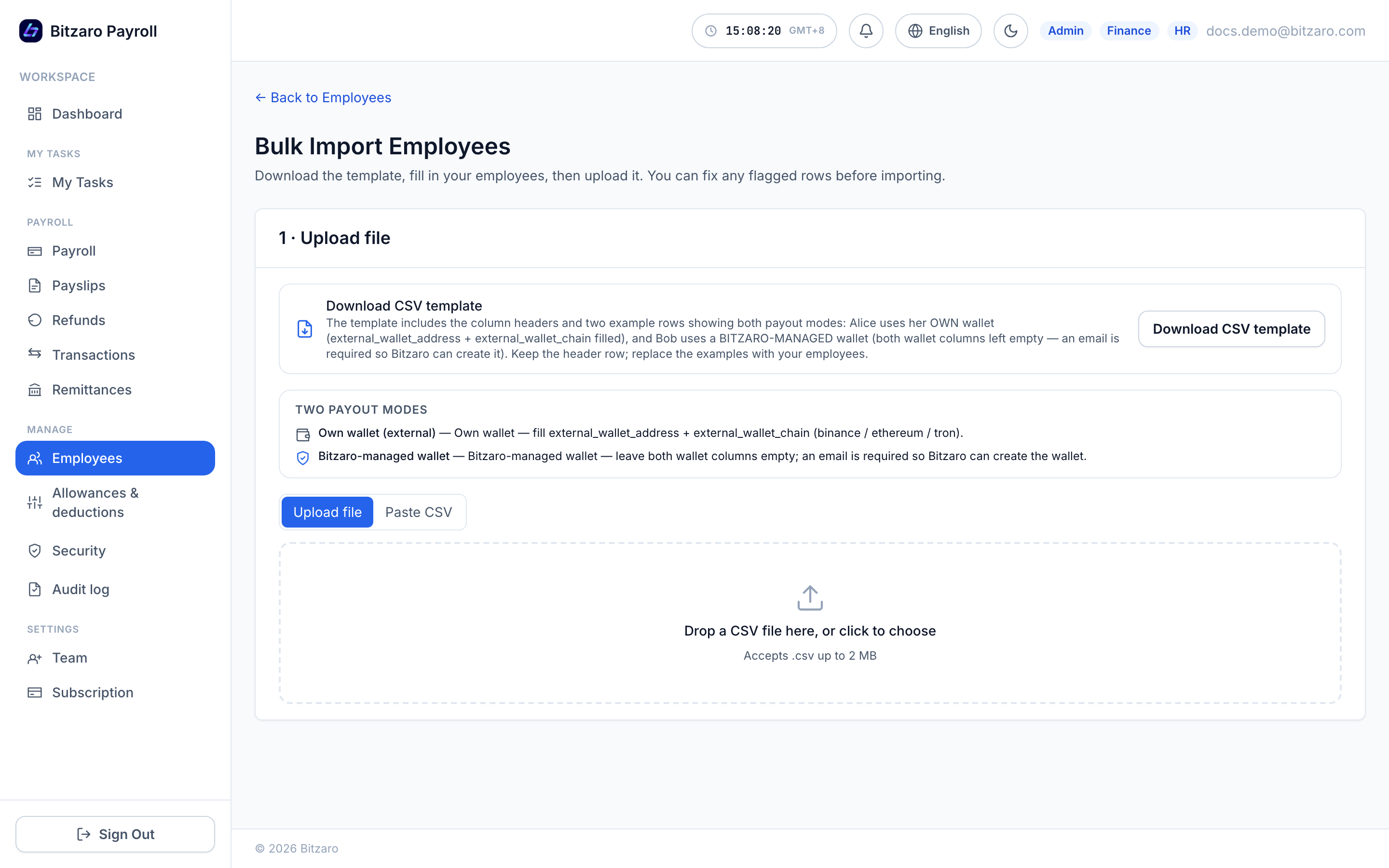The height and width of the screenshot is (868, 1389).
Task: Click the Team add-user icon
Action: pyautogui.click(x=34, y=658)
